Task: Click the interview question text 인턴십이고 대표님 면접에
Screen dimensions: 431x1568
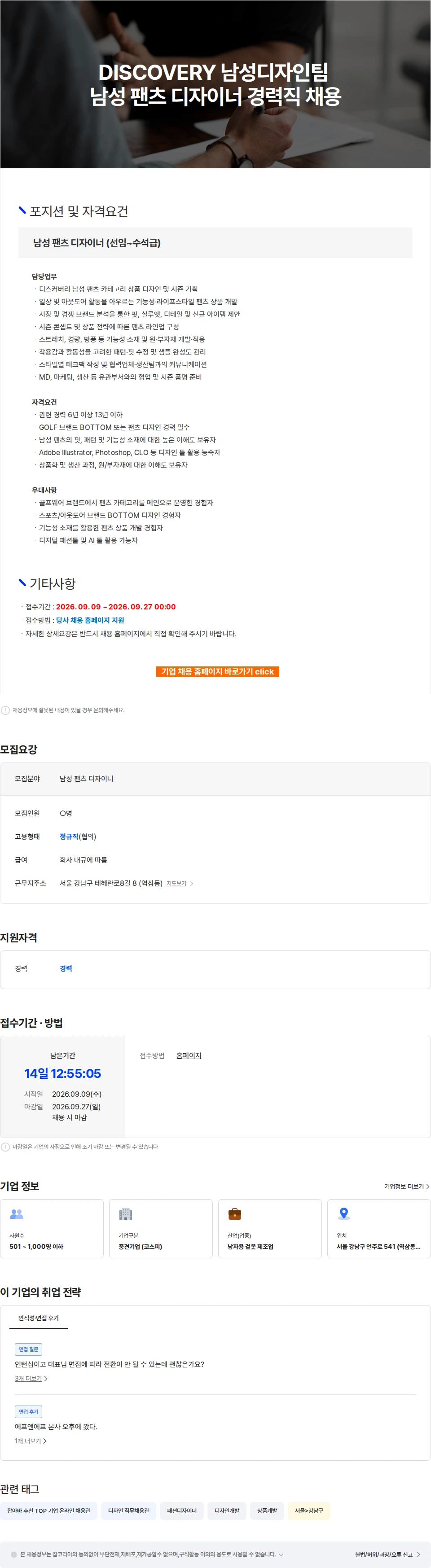Action: pyautogui.click(x=110, y=1364)
